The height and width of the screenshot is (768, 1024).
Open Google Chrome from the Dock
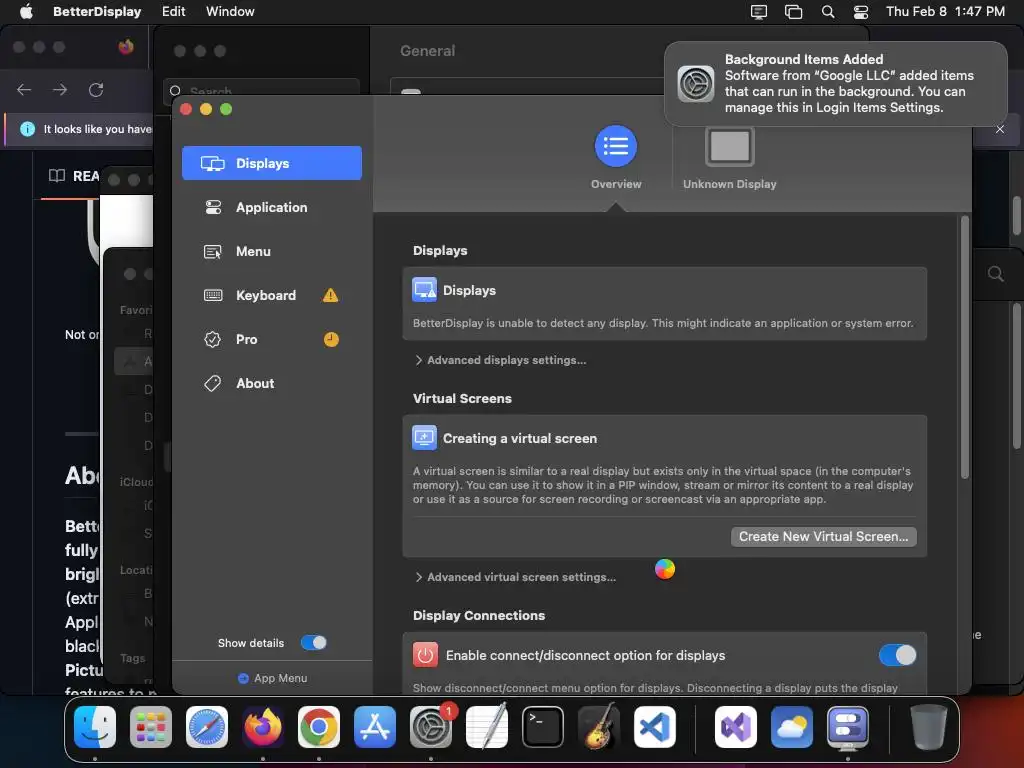(319, 727)
